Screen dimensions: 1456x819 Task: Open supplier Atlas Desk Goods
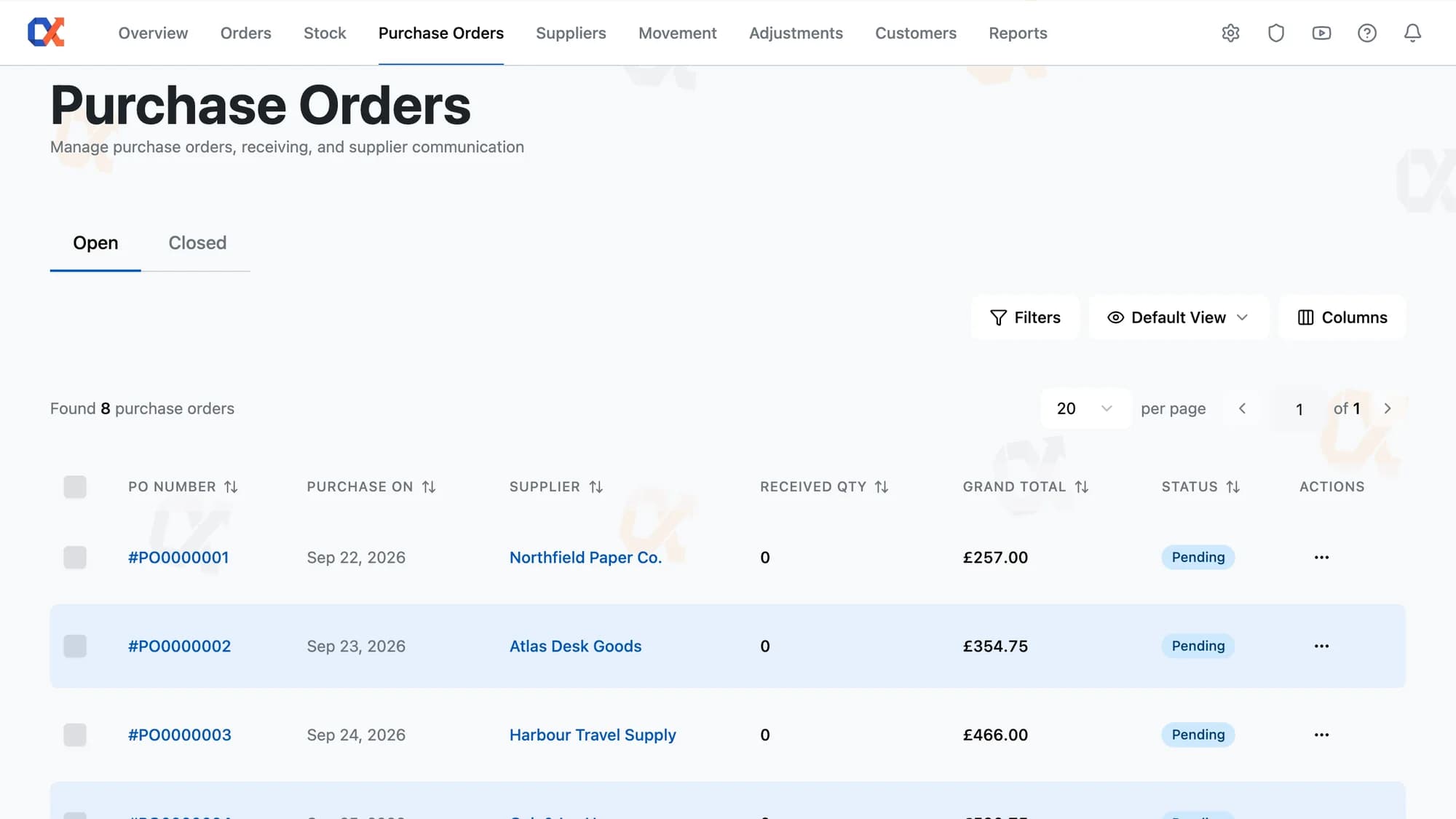coord(575,646)
